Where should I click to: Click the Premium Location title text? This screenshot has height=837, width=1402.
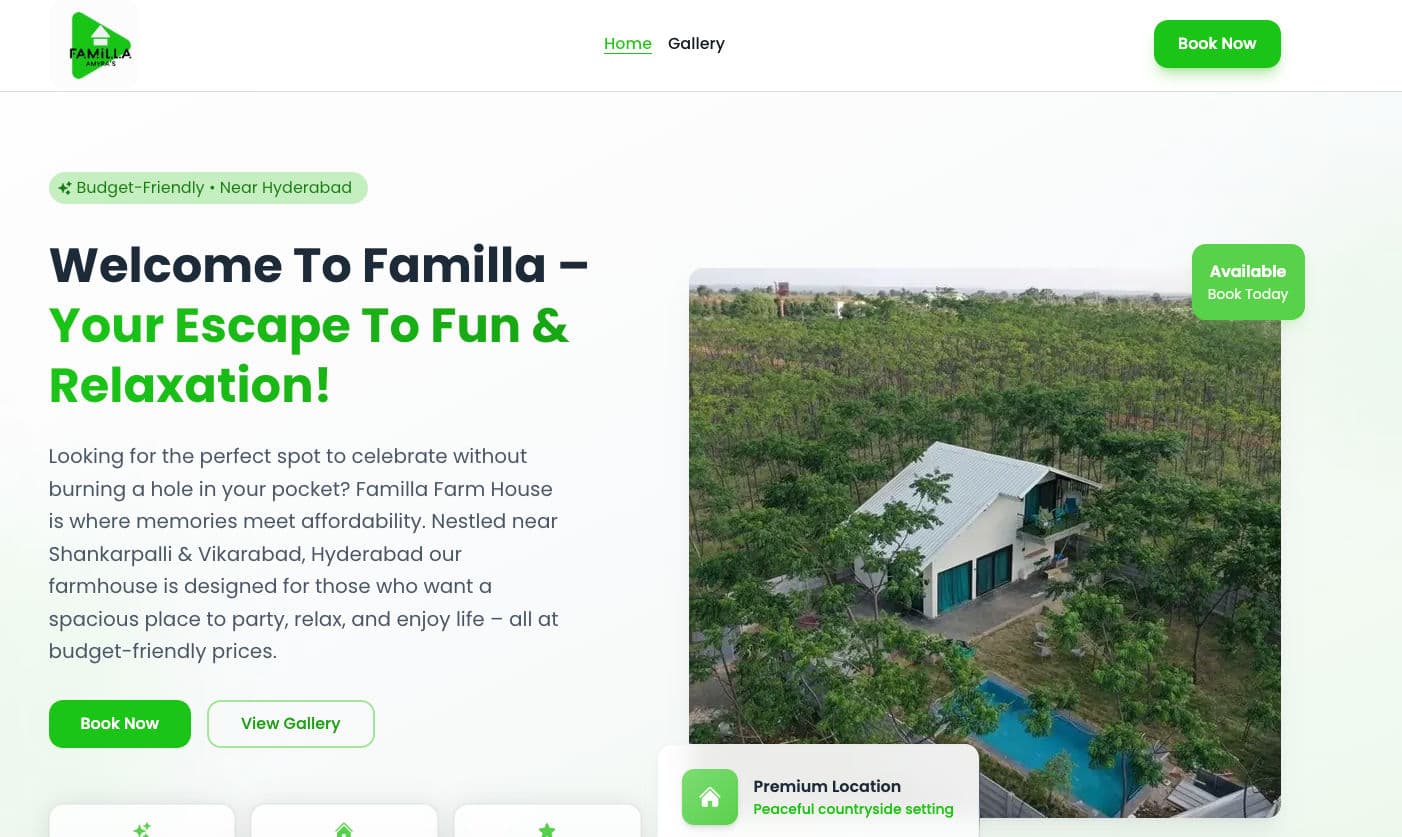827,786
